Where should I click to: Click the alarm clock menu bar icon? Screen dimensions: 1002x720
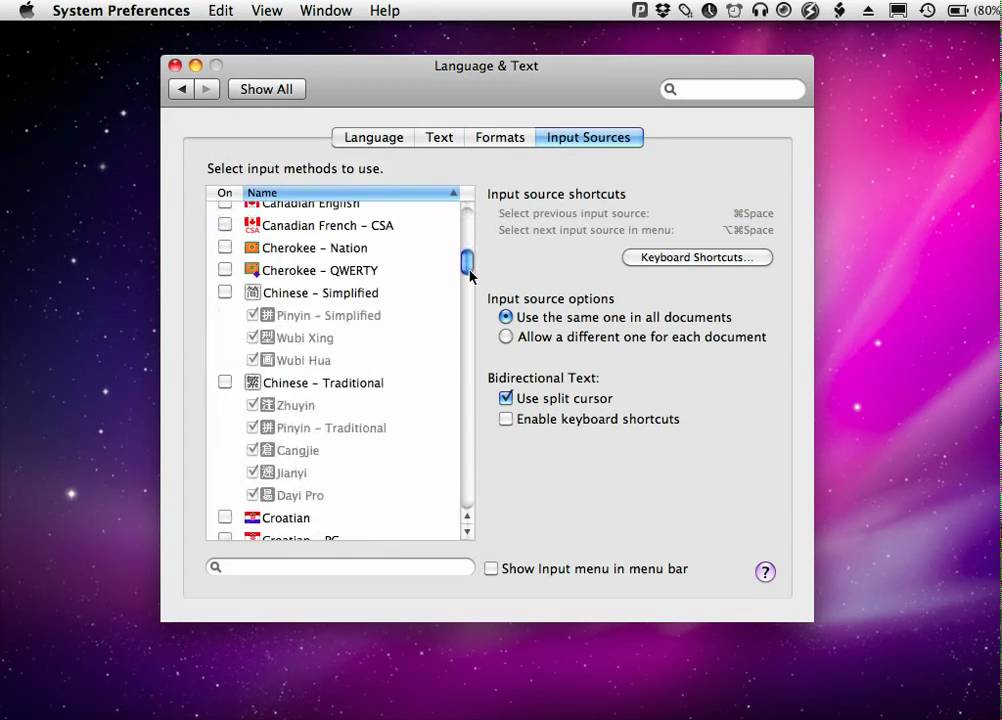click(734, 10)
